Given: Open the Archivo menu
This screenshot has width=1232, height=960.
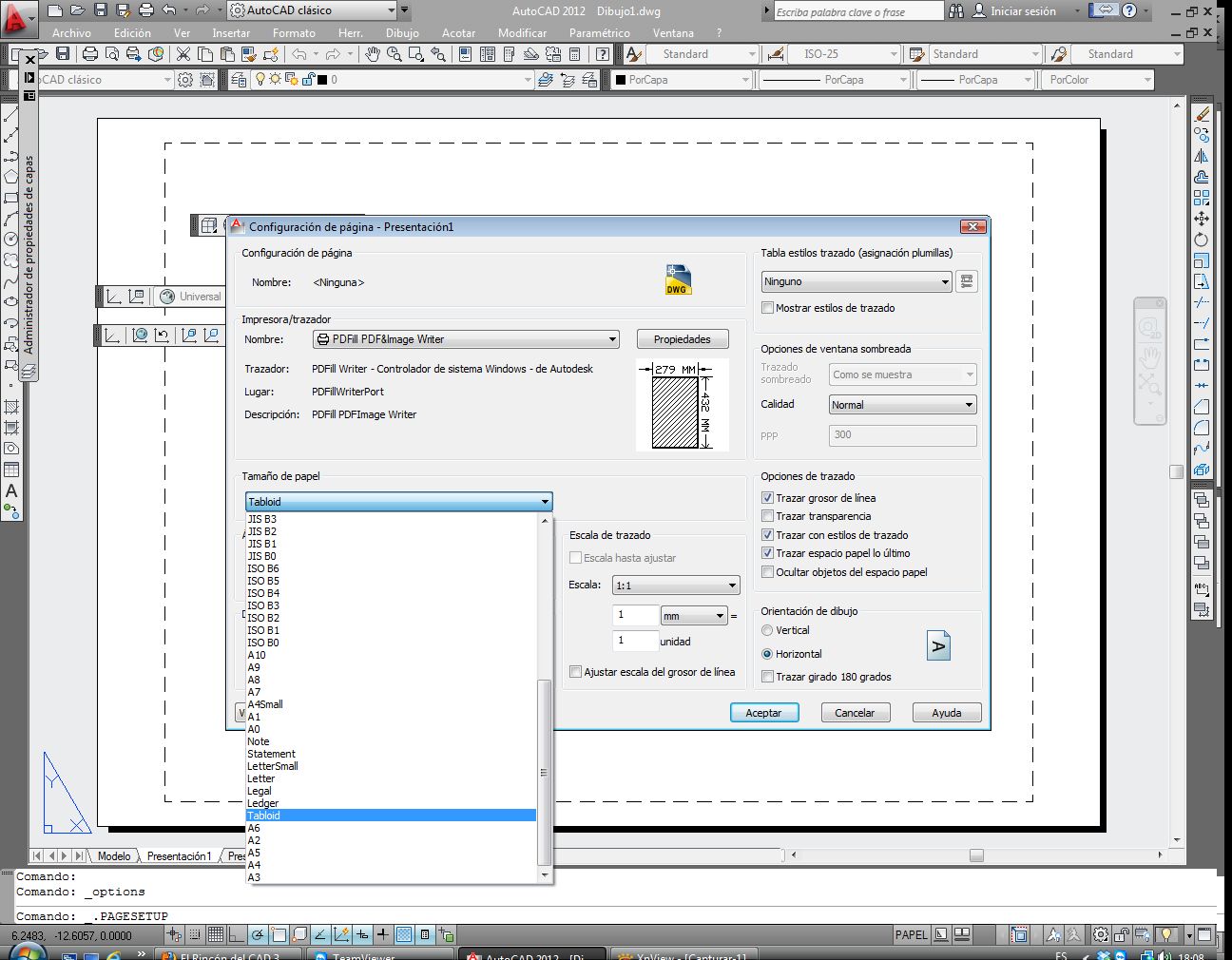Looking at the screenshot, I should click(x=71, y=33).
